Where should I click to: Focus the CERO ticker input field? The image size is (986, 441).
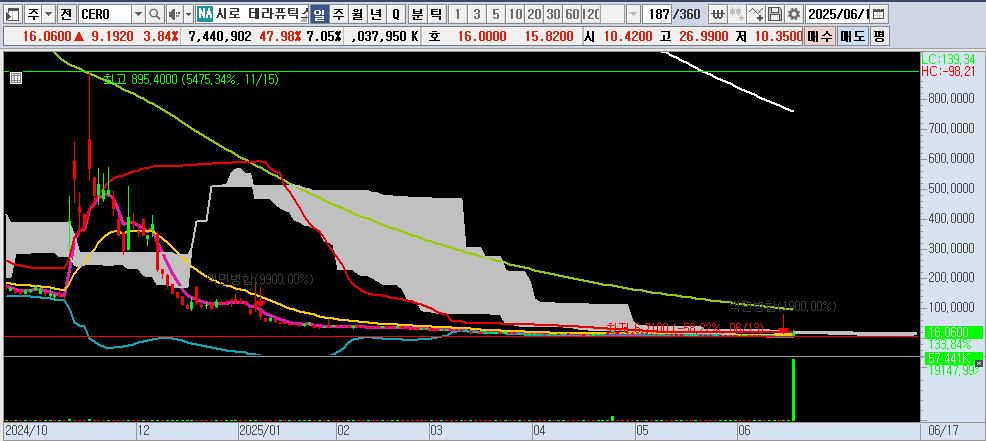tap(104, 13)
